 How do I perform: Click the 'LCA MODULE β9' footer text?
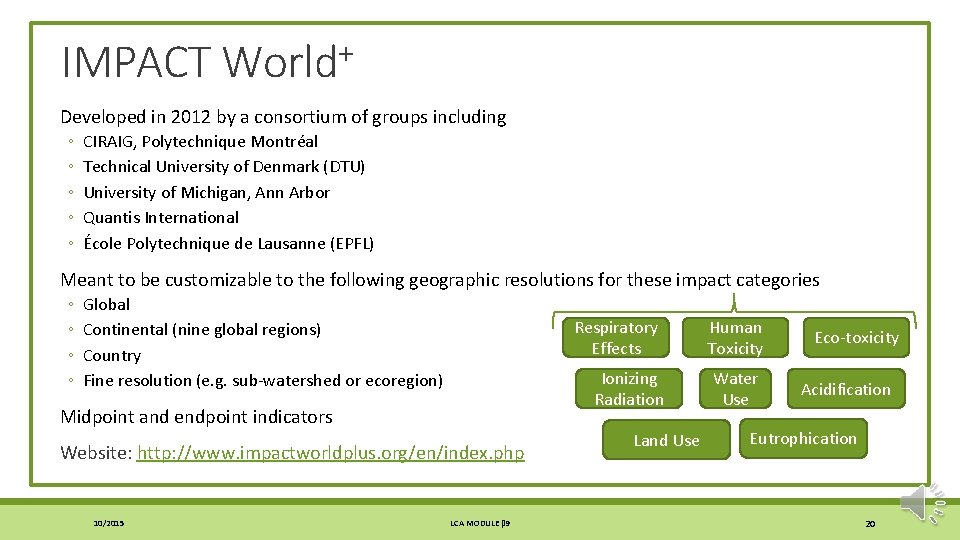click(480, 523)
